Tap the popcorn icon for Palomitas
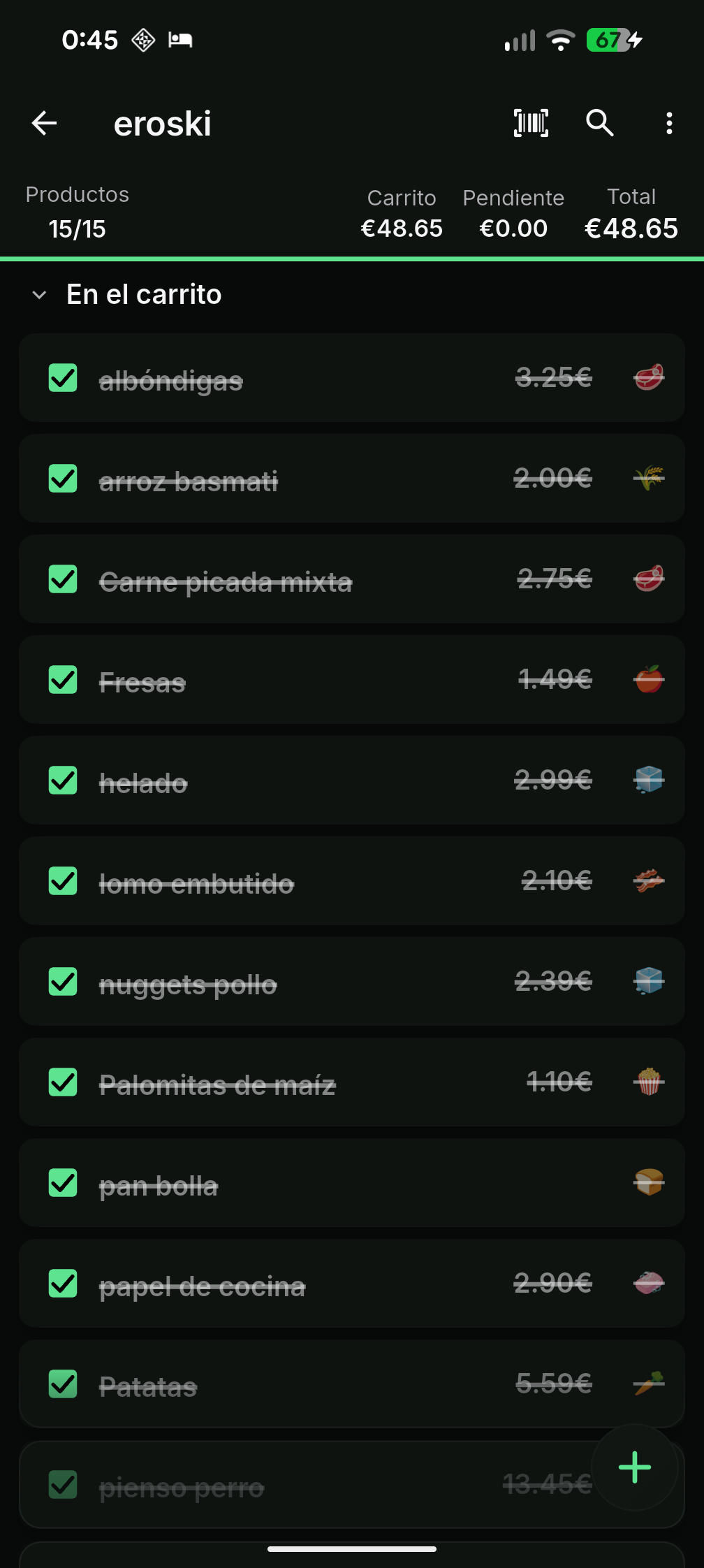Screen dimensions: 704x1568 649,1082
